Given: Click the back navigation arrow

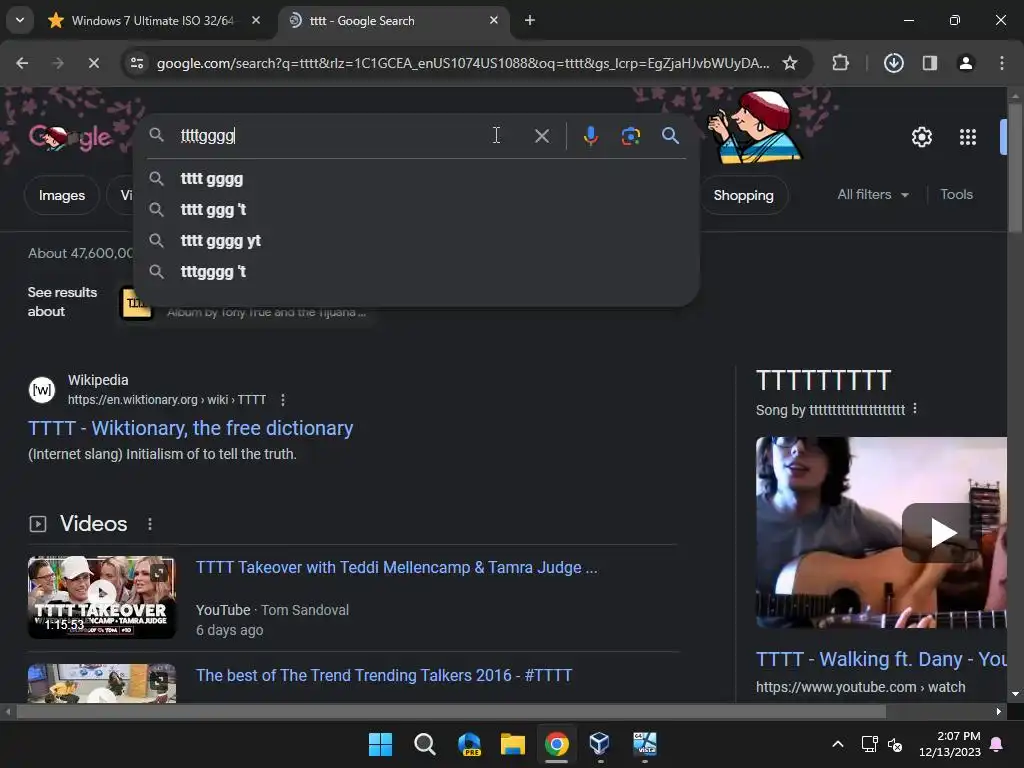Looking at the screenshot, I should coord(22,63).
